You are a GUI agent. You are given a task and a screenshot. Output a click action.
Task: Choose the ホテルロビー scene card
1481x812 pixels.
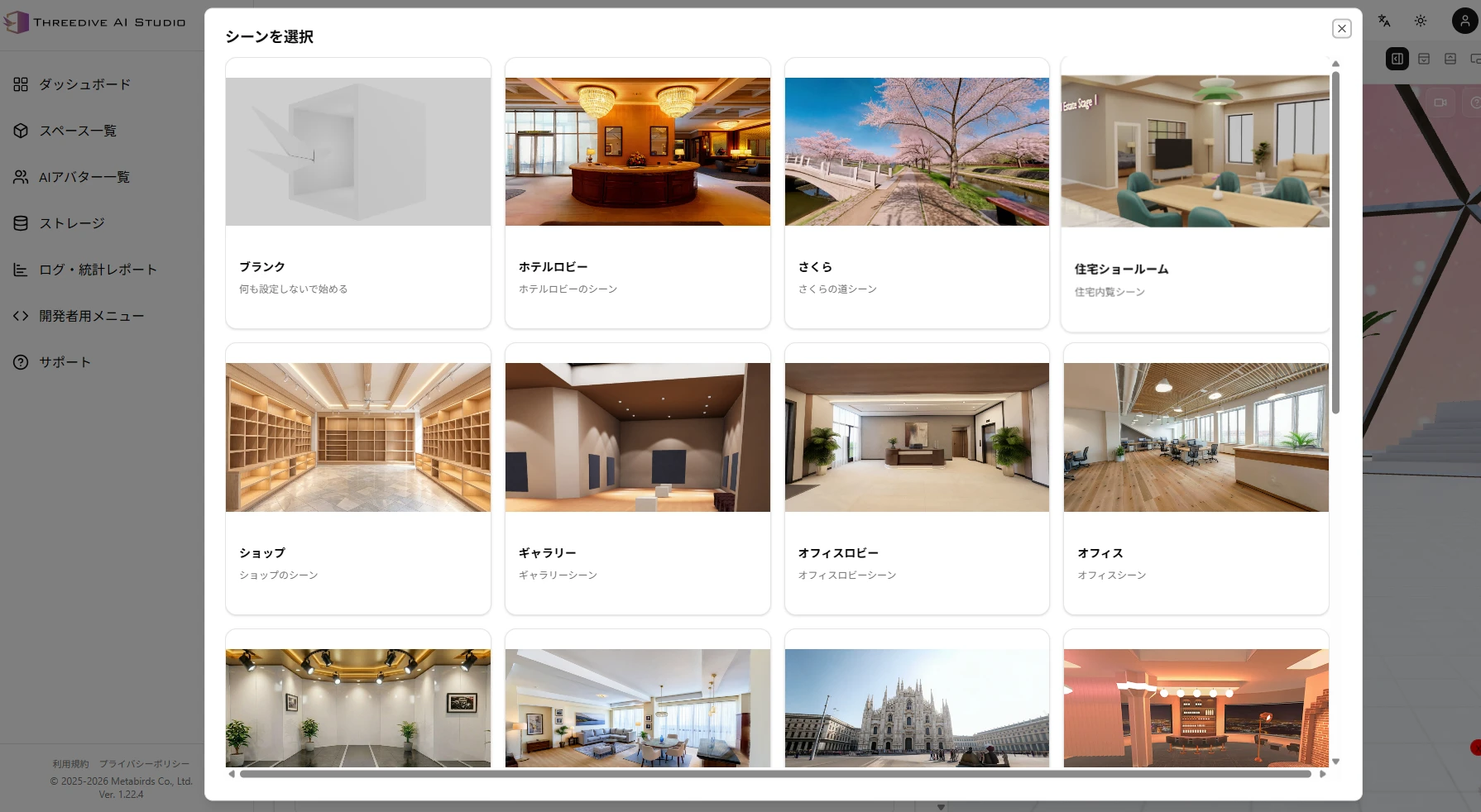pos(638,193)
